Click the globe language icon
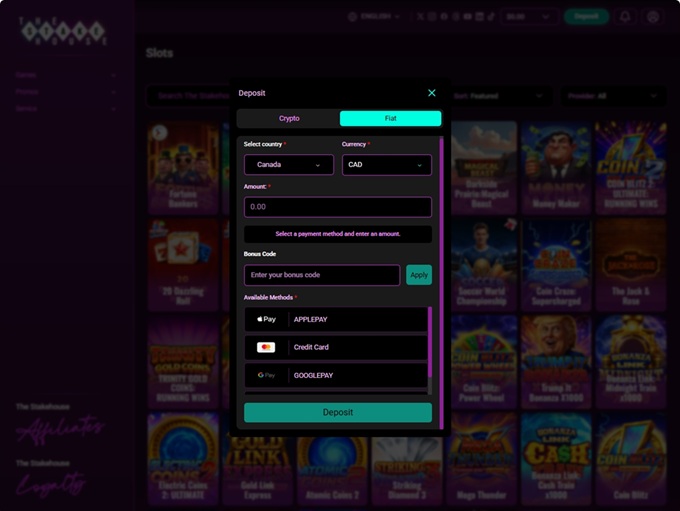This screenshot has height=511, width=680. pos(353,16)
